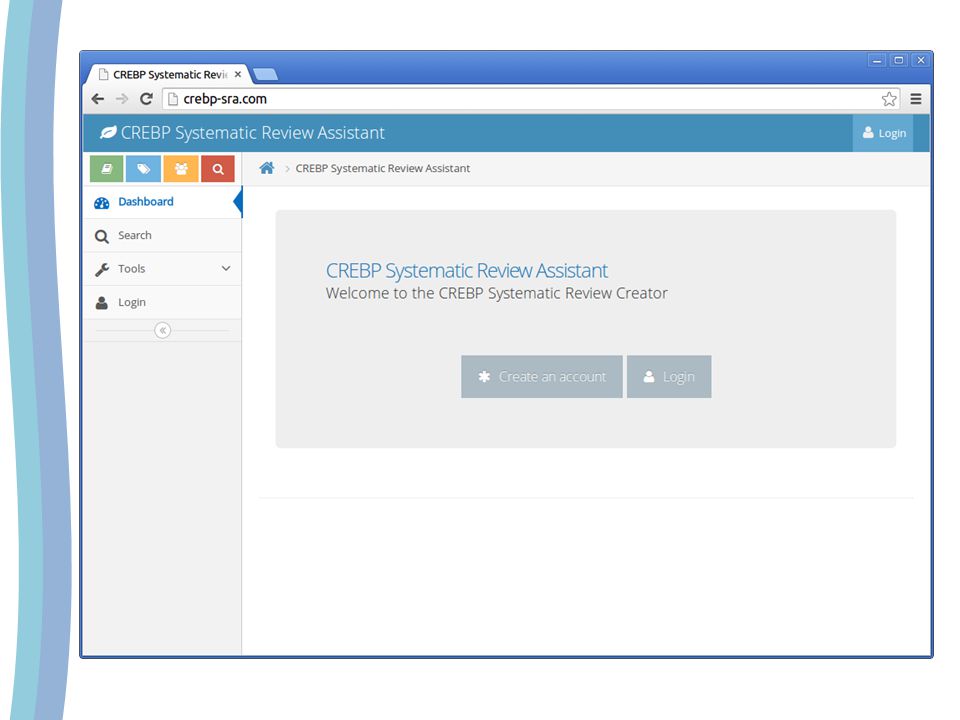Click the blue tags icon button

(x=143, y=168)
